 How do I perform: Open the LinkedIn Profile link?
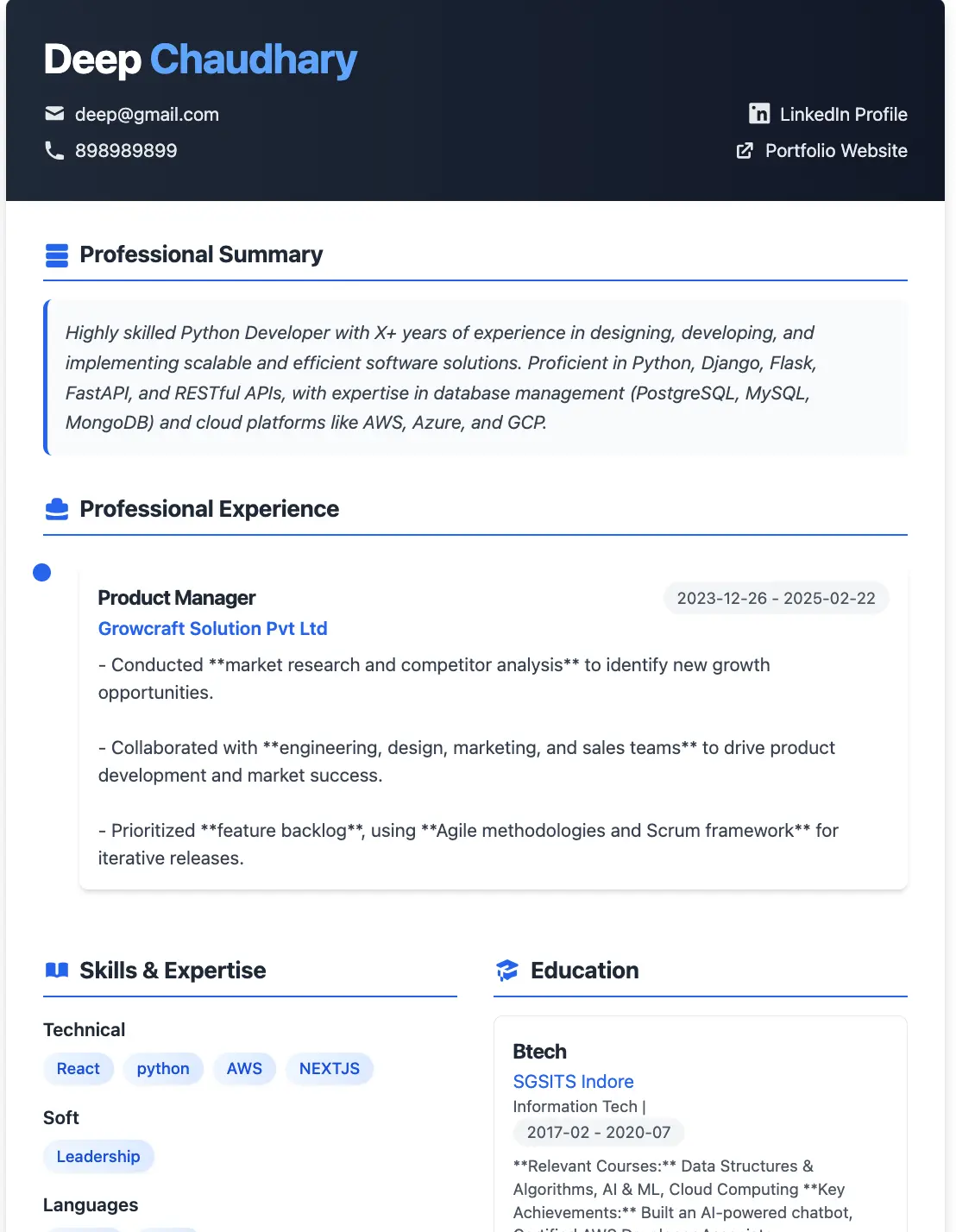point(843,115)
